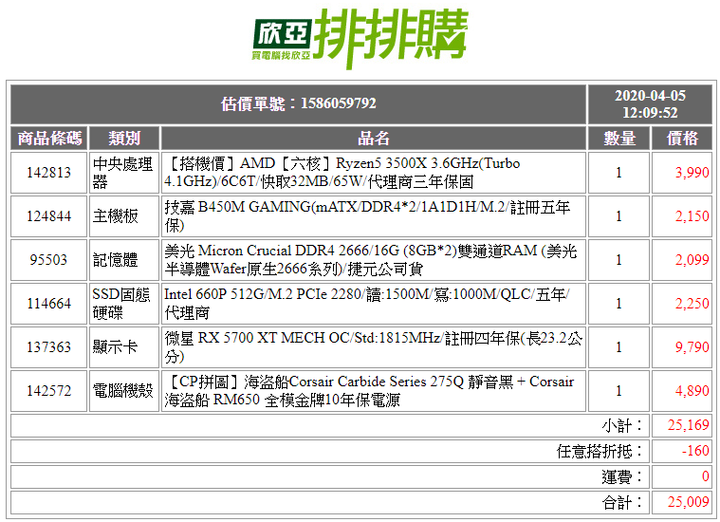
Task: Click the 欣亞 排排購 logo
Action: coord(360,39)
